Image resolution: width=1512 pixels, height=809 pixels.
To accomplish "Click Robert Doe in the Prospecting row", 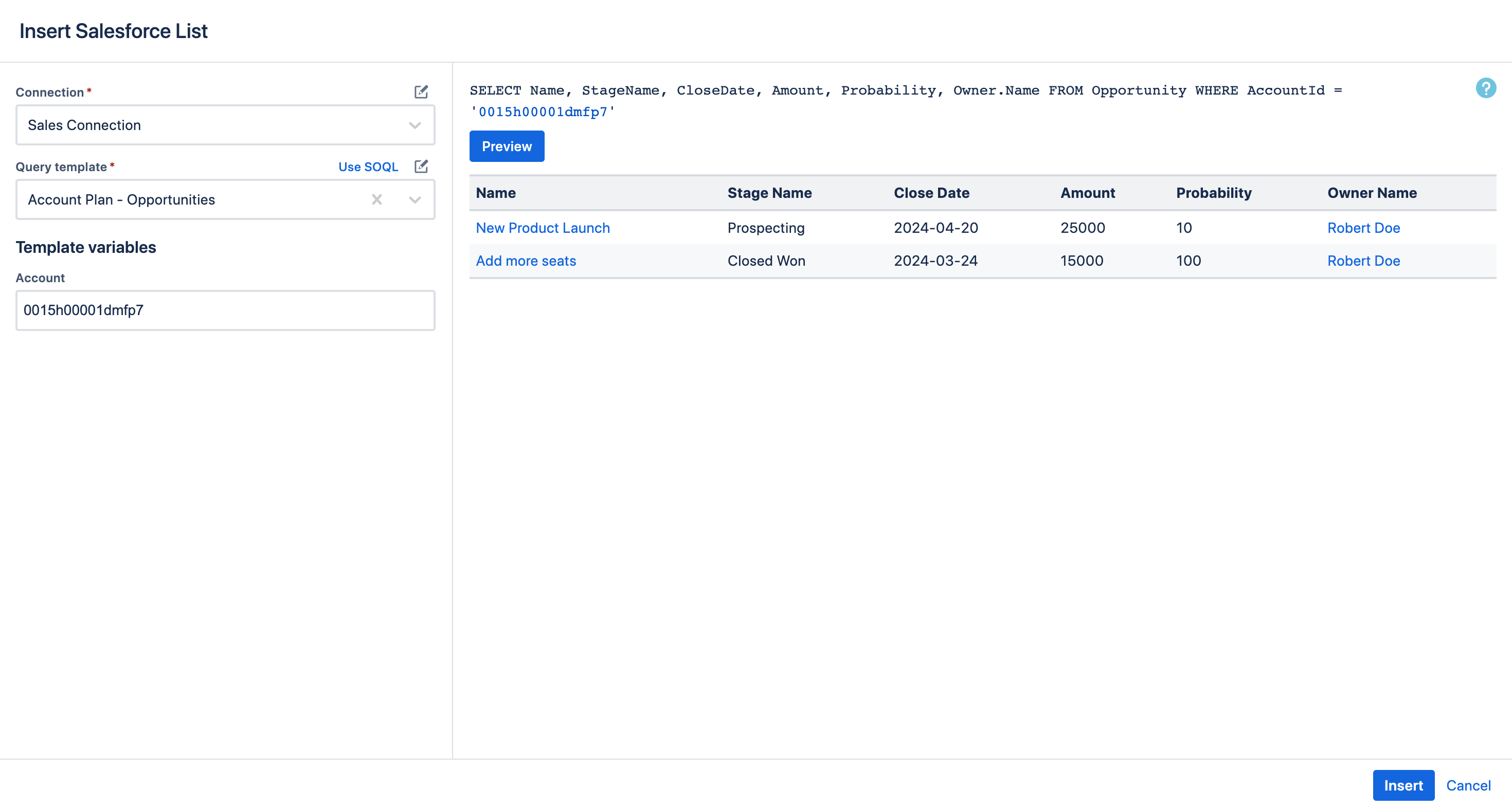I will (x=1363, y=228).
